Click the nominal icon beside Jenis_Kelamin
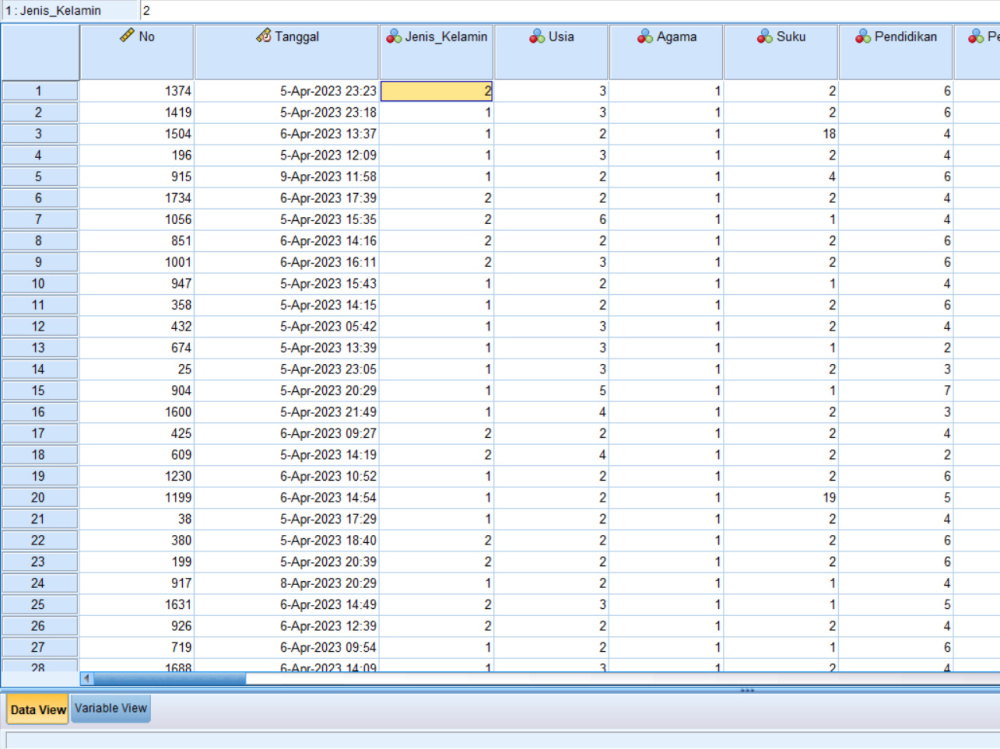1000x749 pixels. point(394,36)
